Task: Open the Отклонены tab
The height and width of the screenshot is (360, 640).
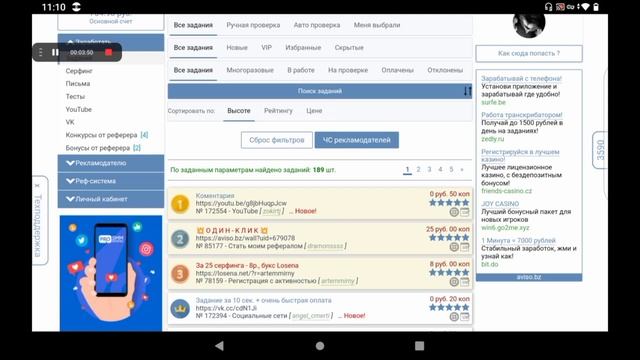Action: 445,70
